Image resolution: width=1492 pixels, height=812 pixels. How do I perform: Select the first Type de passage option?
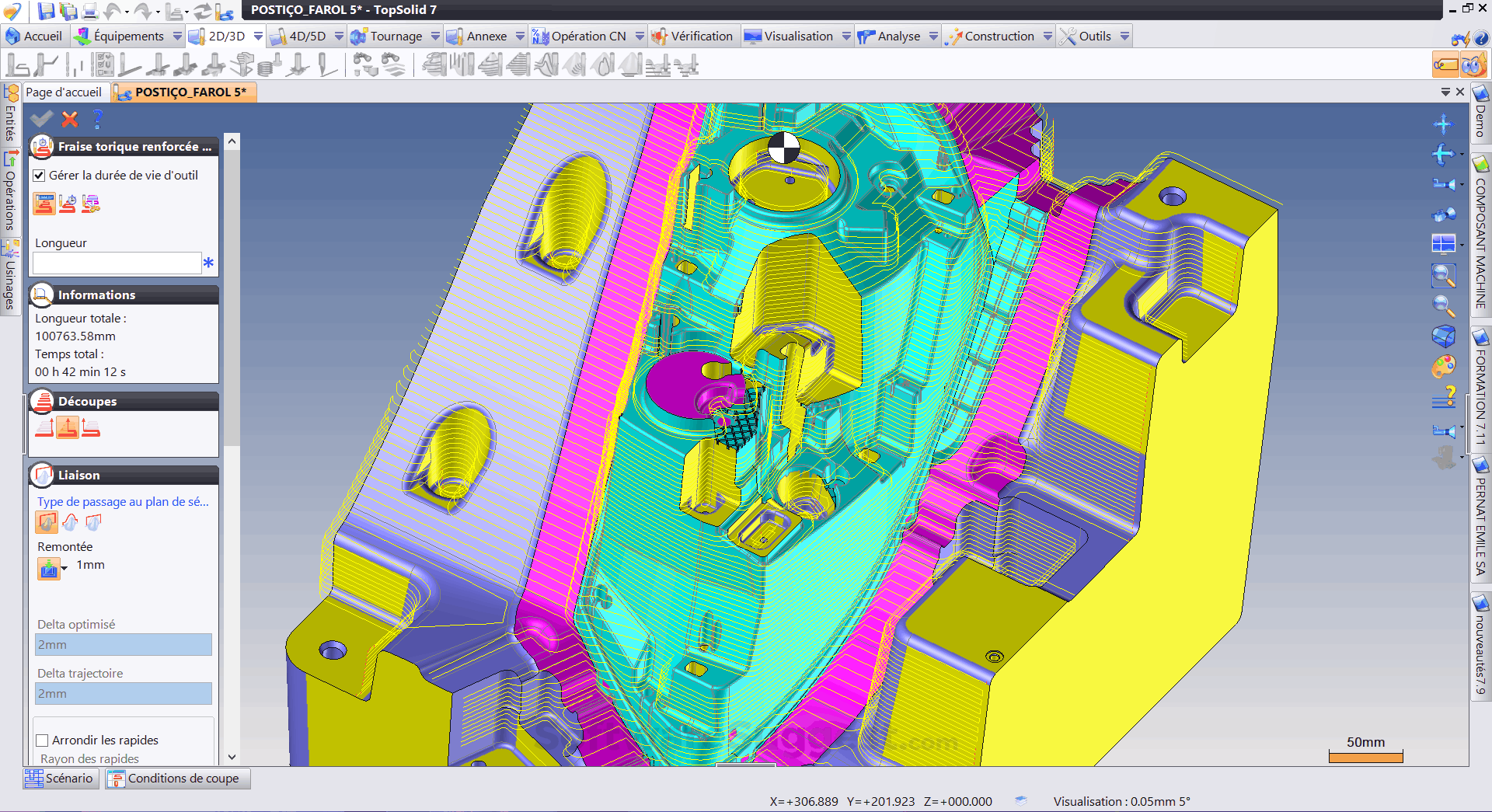[x=46, y=522]
